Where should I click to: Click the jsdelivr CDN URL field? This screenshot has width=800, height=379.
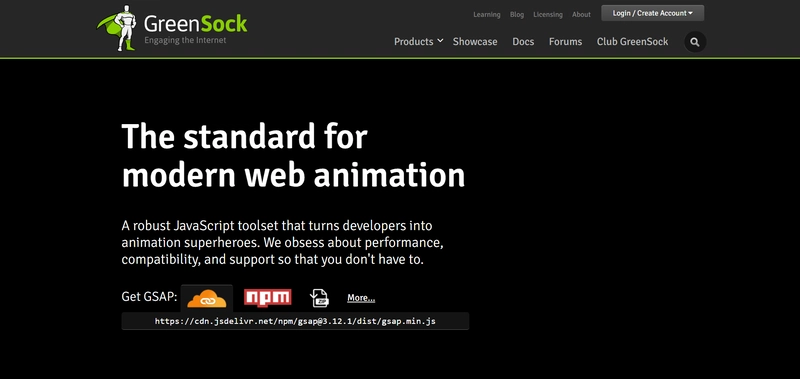point(295,321)
